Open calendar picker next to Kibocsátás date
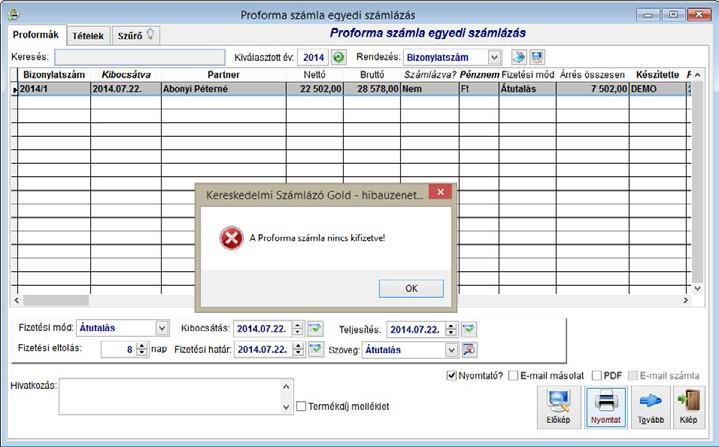This screenshot has width=719, height=447. tap(315, 329)
